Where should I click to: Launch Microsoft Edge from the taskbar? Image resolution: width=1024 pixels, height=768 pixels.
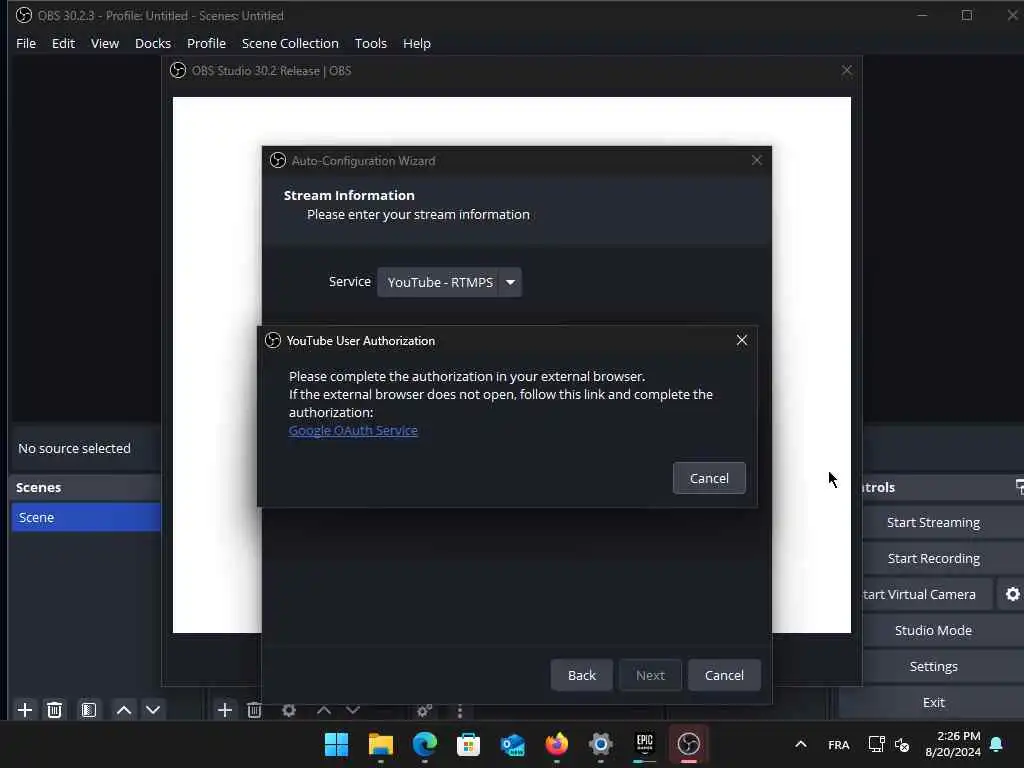[424, 744]
